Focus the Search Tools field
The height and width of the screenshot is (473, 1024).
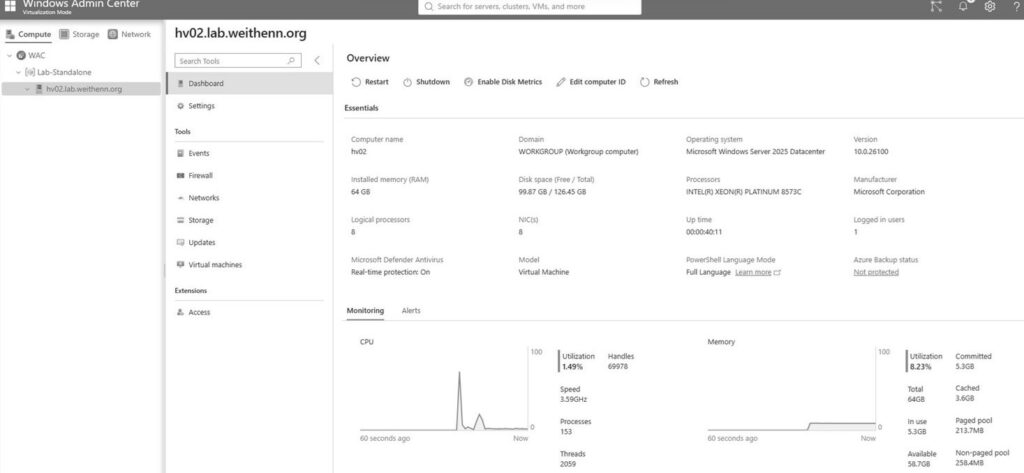click(x=238, y=61)
